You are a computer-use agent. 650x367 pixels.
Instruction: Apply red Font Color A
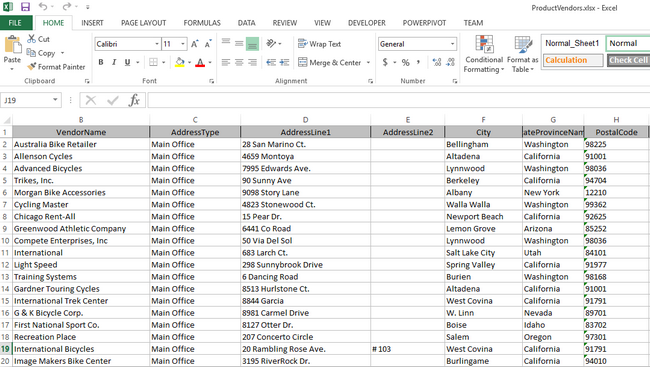(x=200, y=63)
